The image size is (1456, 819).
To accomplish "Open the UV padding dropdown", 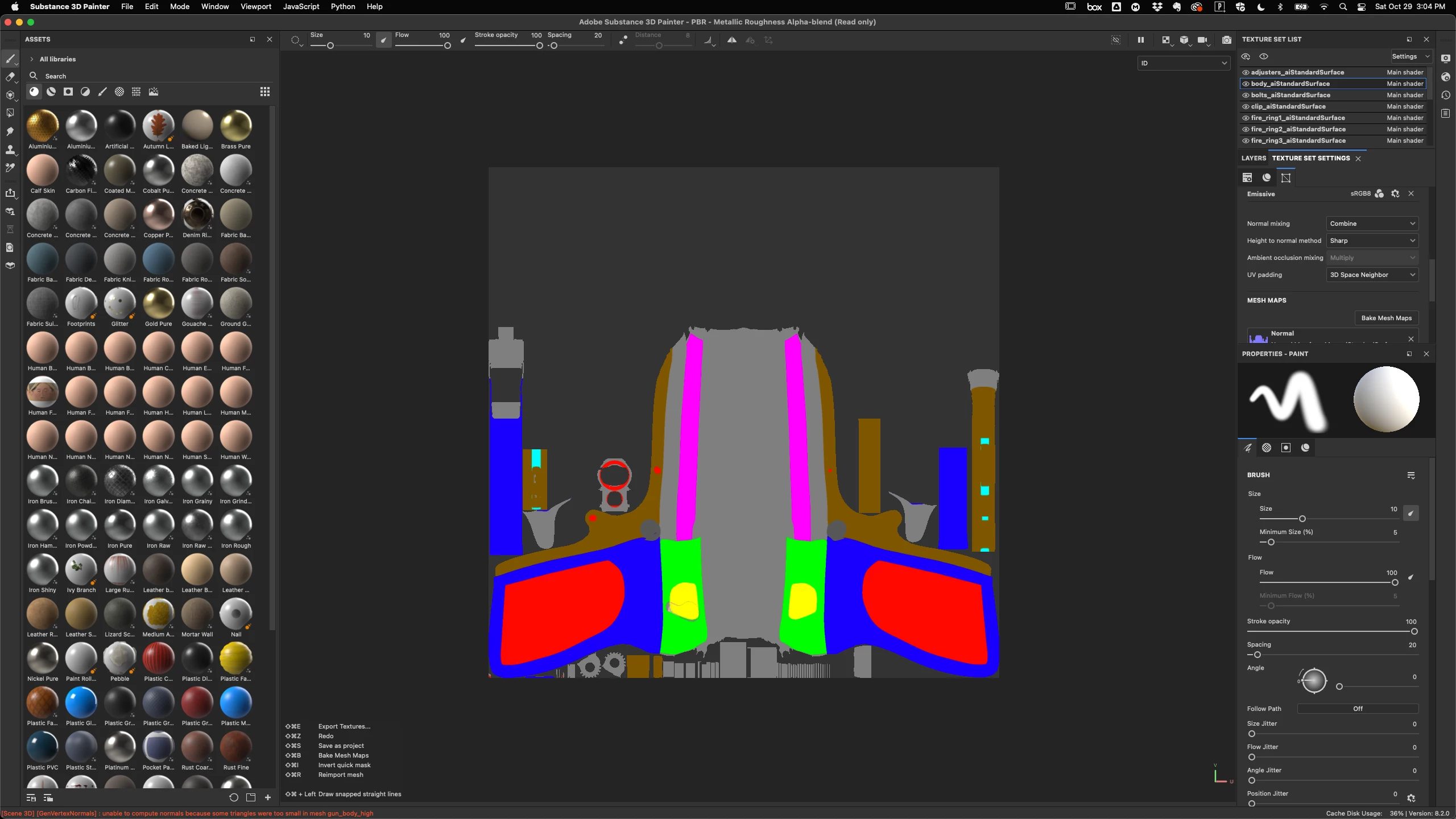I will pos(1372,275).
